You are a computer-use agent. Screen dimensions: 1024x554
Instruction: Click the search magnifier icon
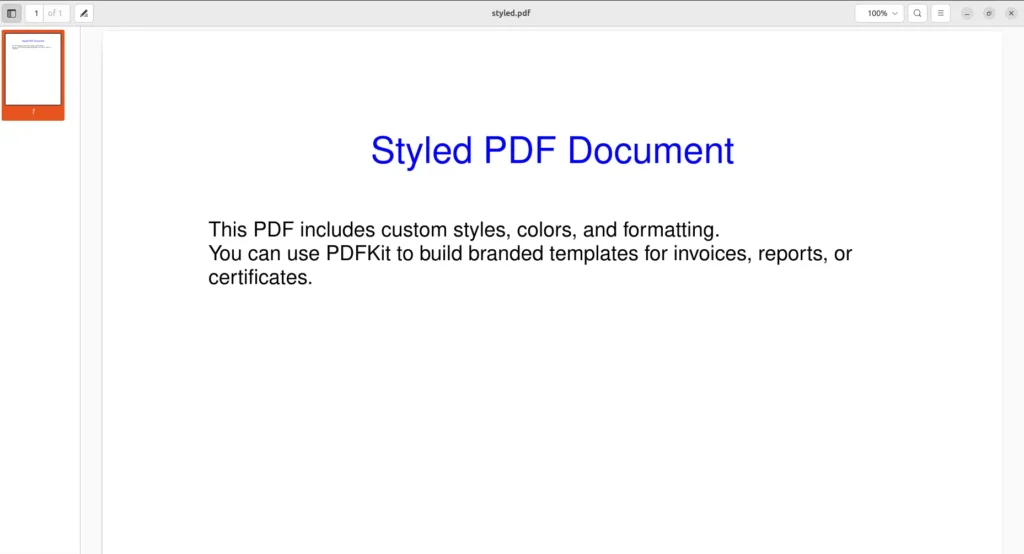(x=918, y=13)
